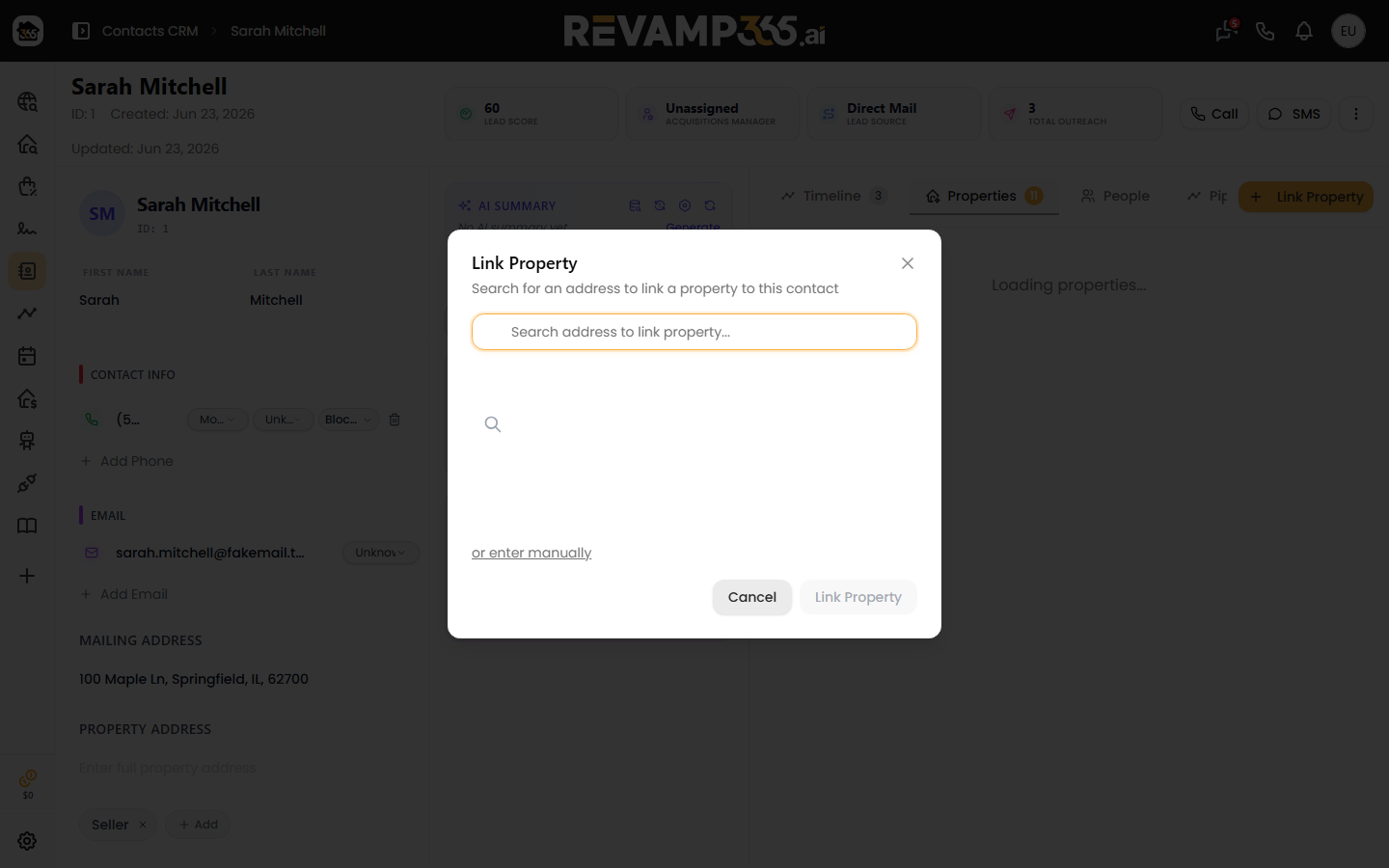
Task: Open the 'Mo...' phone type dropdown
Action: pyautogui.click(x=217, y=420)
